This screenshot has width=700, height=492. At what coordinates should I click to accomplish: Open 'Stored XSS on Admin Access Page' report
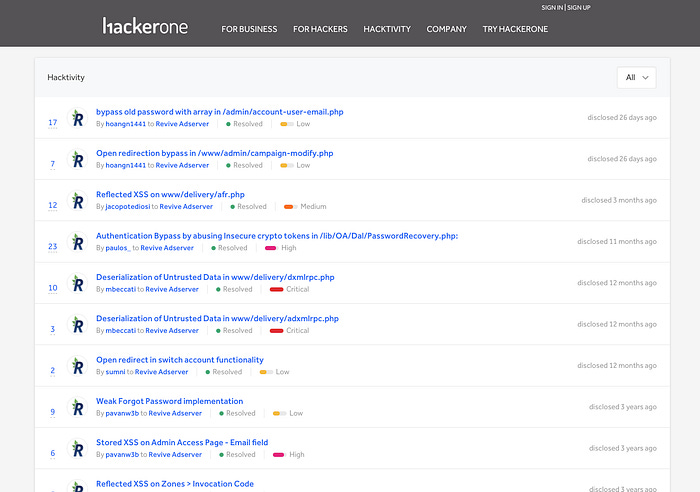(182, 442)
